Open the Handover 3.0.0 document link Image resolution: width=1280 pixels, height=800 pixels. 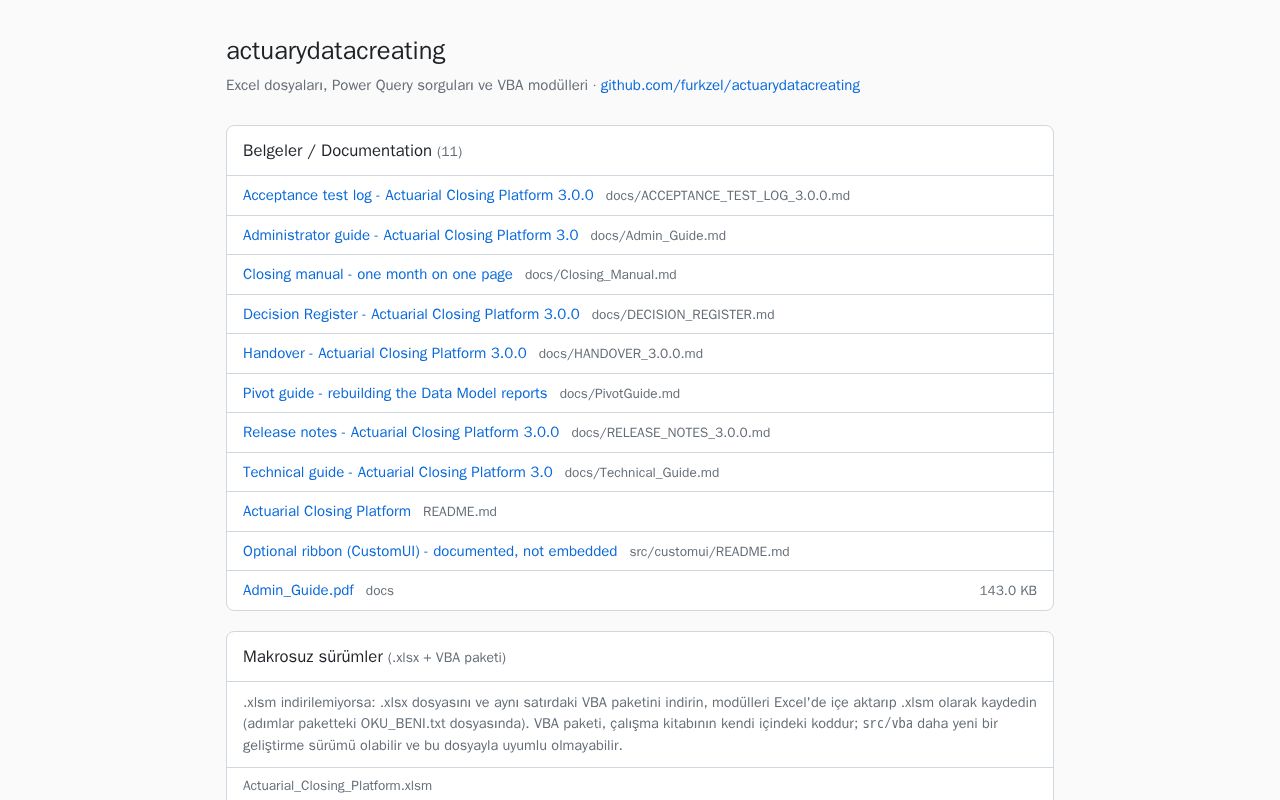coord(385,353)
